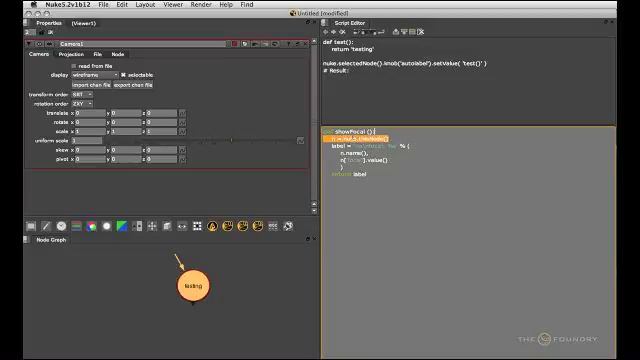Viewport: 640px width, 360px height.
Task: Click the clear output icon in Script Editor
Action: [420, 32]
